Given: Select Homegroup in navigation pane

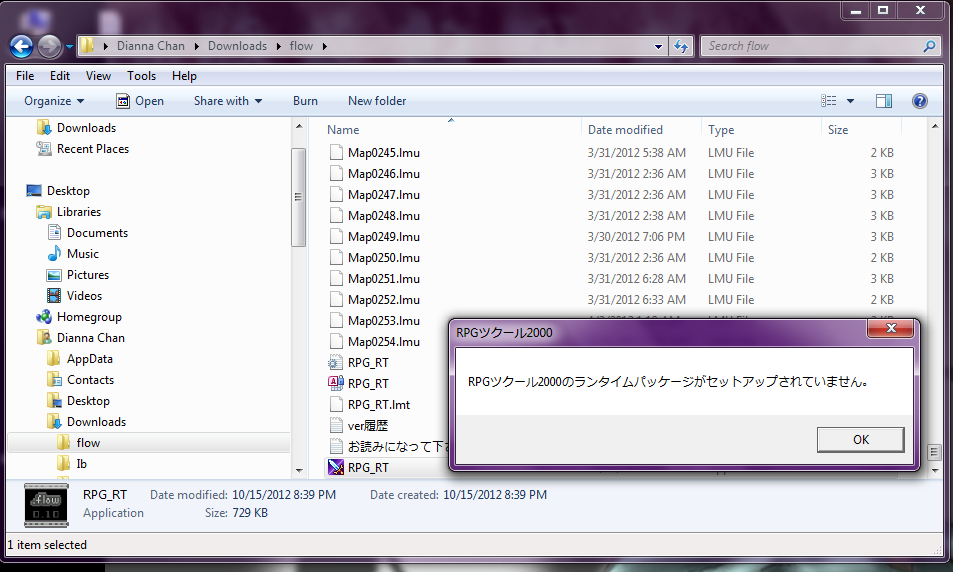Looking at the screenshot, I should [x=89, y=317].
